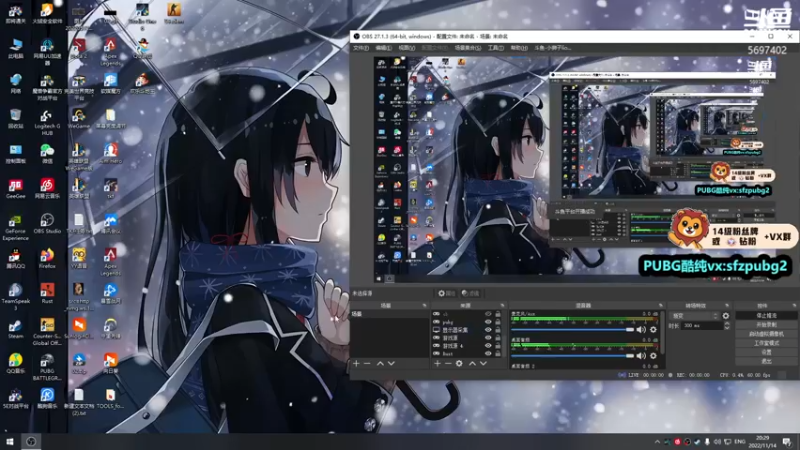Open the GeeGee desktop shortcut
Image resolution: width=800 pixels, height=450 pixels.
[15, 188]
